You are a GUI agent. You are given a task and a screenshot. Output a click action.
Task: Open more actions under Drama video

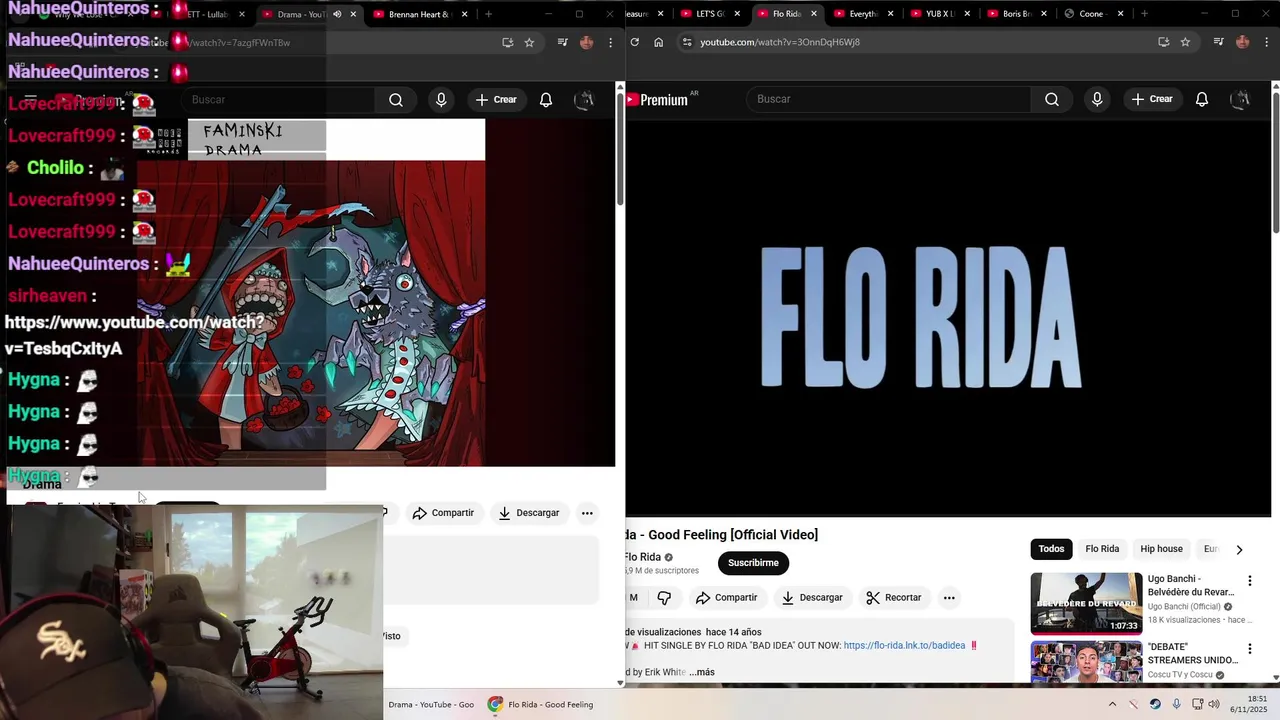pos(587,513)
